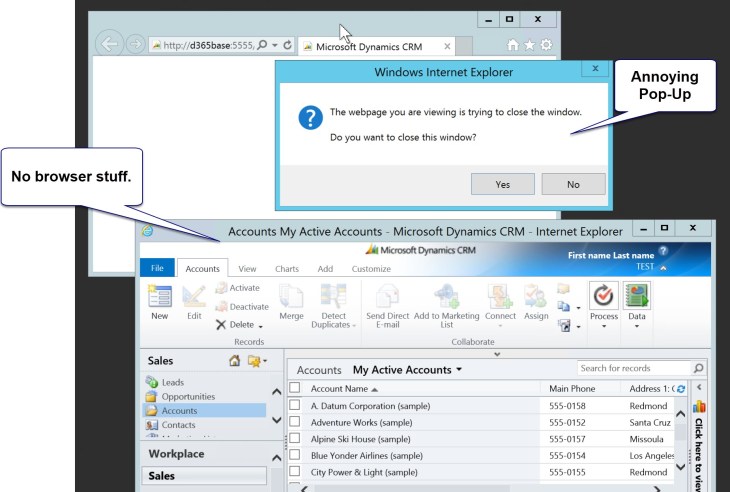This screenshot has height=492, width=730.
Task: Click the back arrow in browser window
Action: pyautogui.click(x=109, y=44)
